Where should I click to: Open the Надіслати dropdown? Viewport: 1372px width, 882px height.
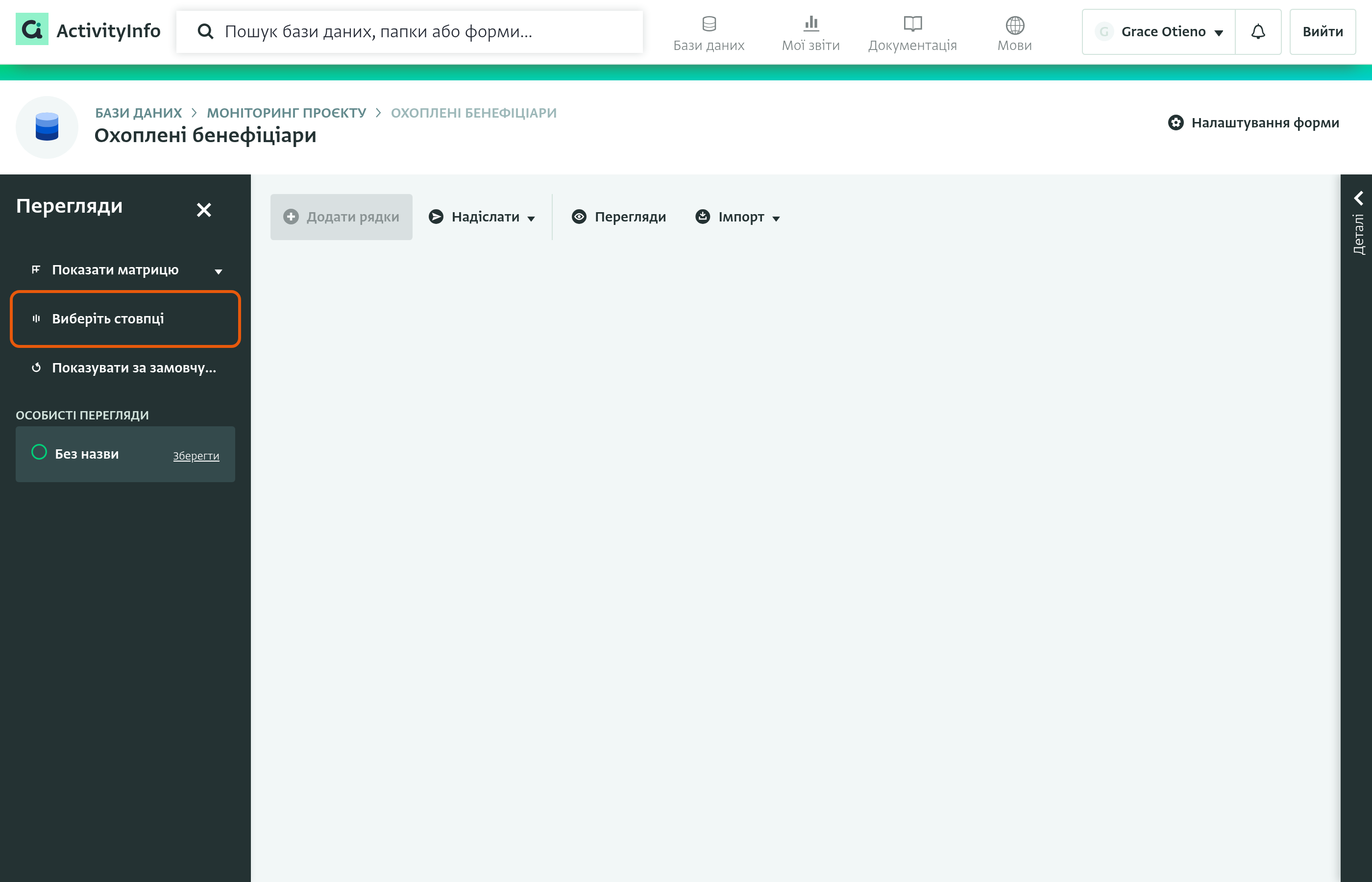482,217
